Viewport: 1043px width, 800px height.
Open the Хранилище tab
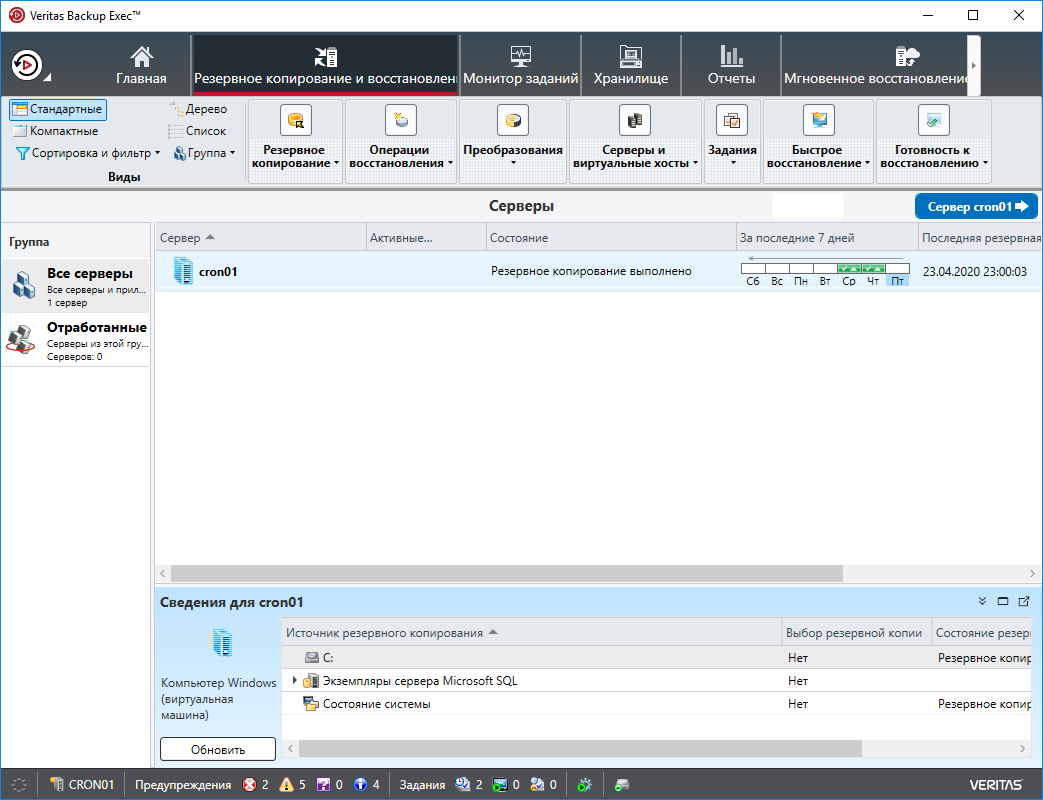pyautogui.click(x=631, y=65)
